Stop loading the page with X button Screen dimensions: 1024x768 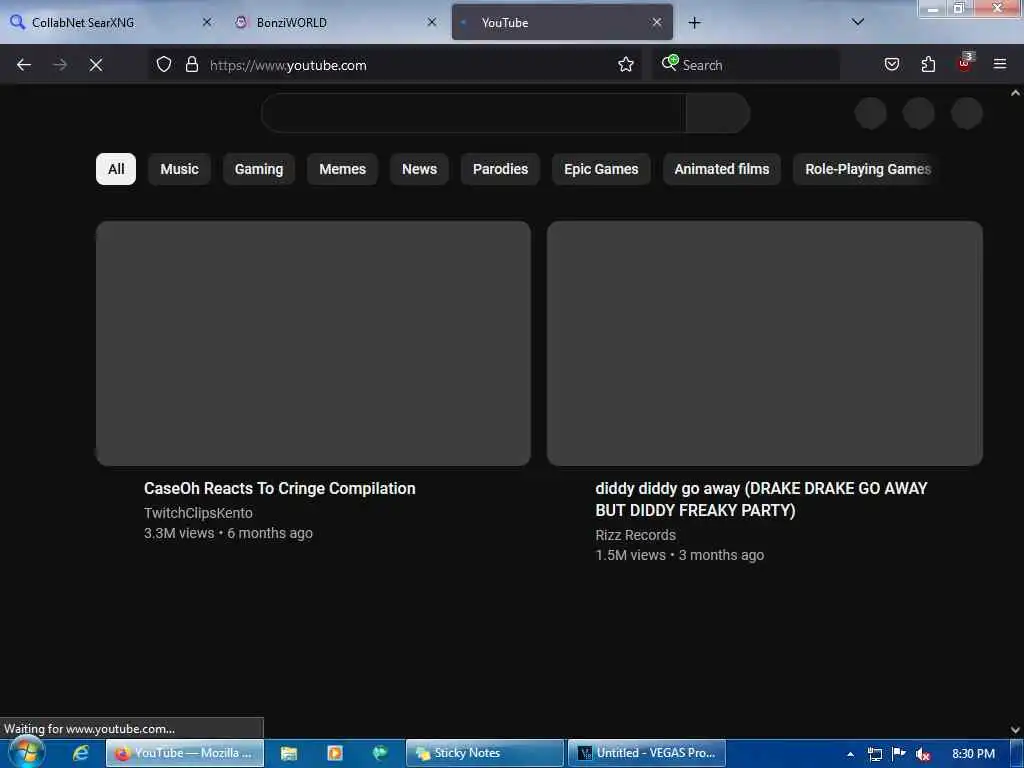click(95, 65)
